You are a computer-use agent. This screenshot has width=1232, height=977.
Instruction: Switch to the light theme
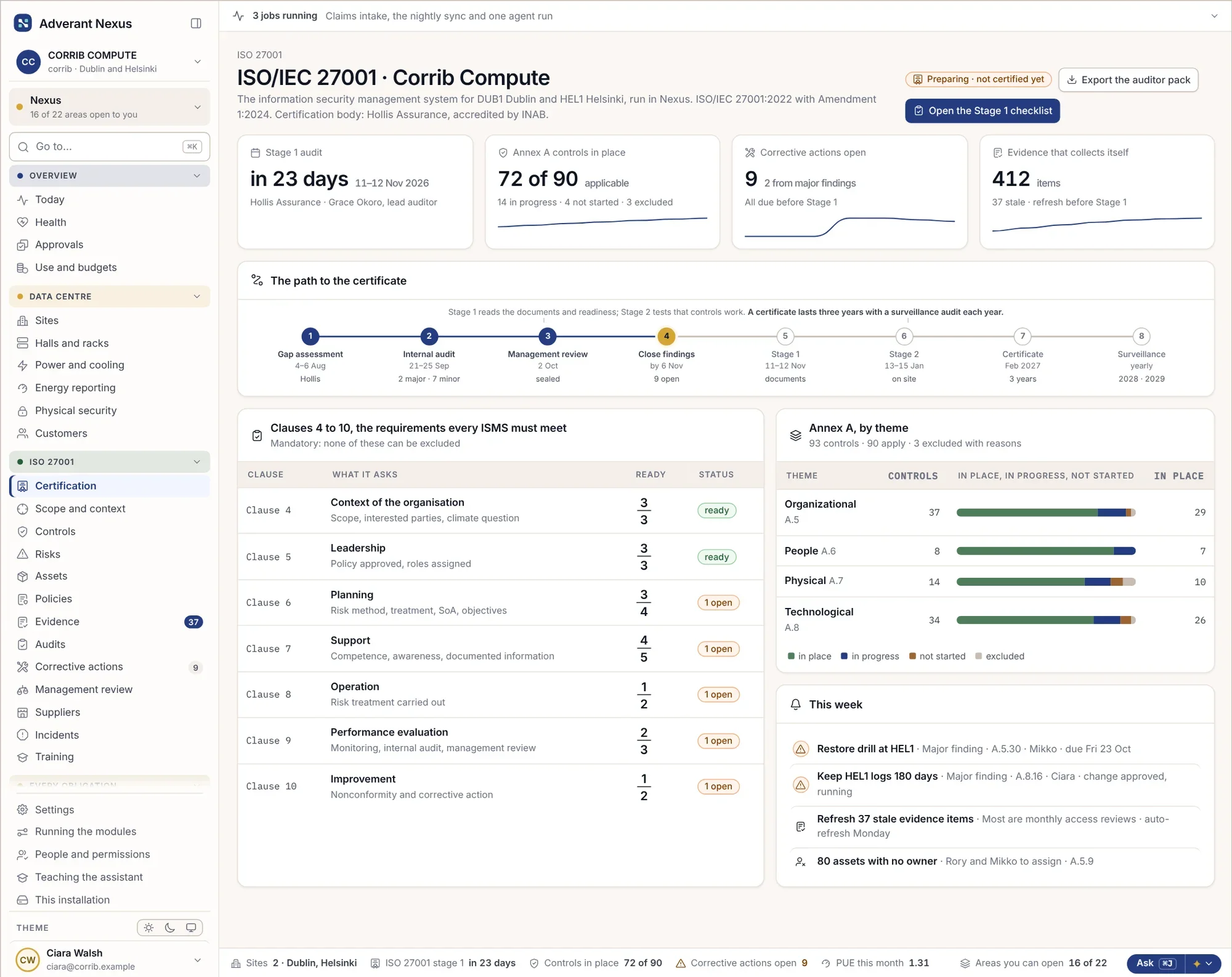(148, 928)
